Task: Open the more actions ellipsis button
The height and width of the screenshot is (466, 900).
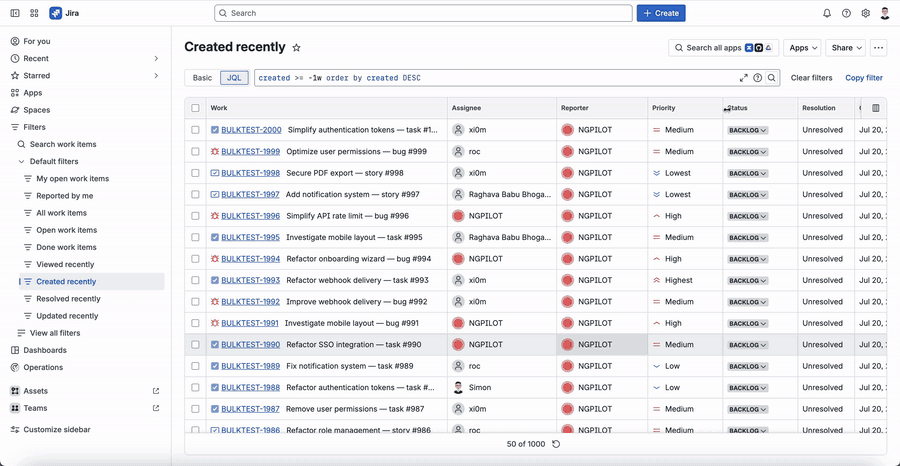Action: click(x=879, y=48)
